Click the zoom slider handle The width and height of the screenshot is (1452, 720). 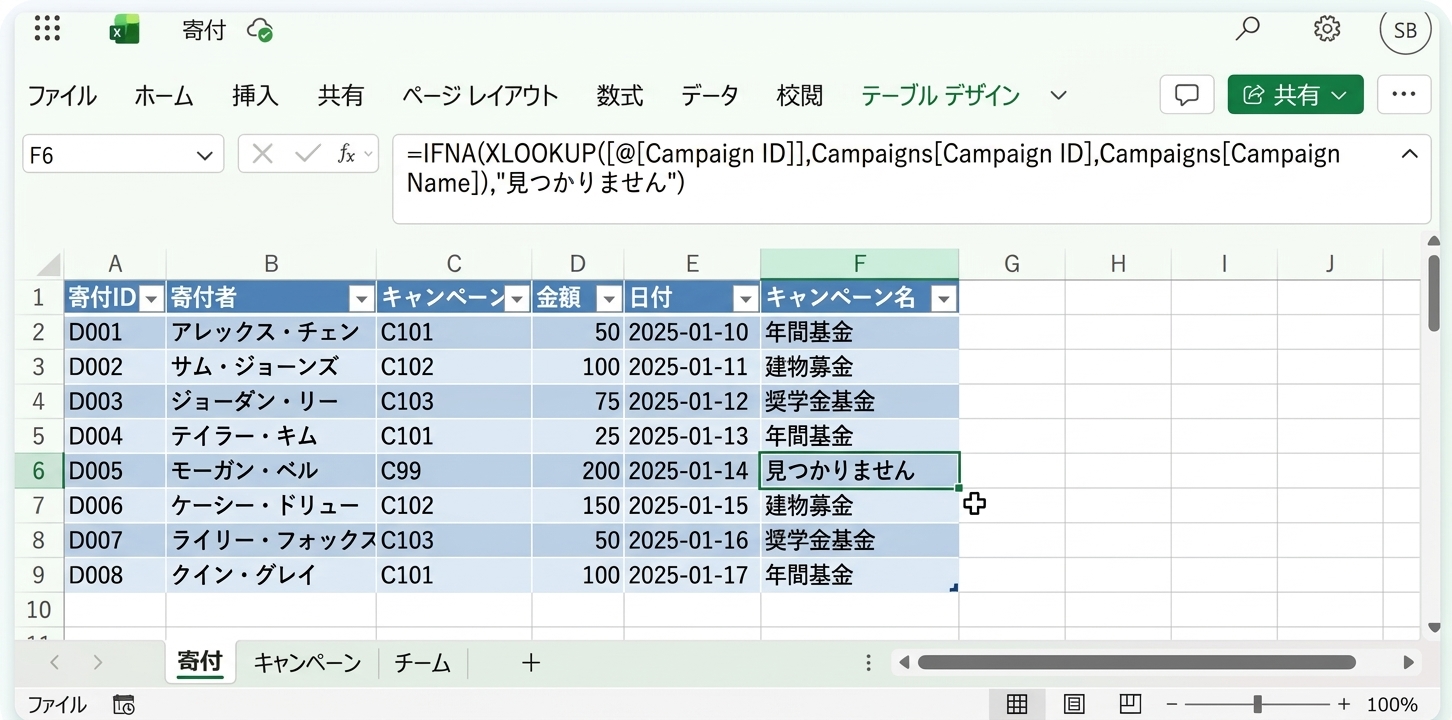click(x=1257, y=704)
